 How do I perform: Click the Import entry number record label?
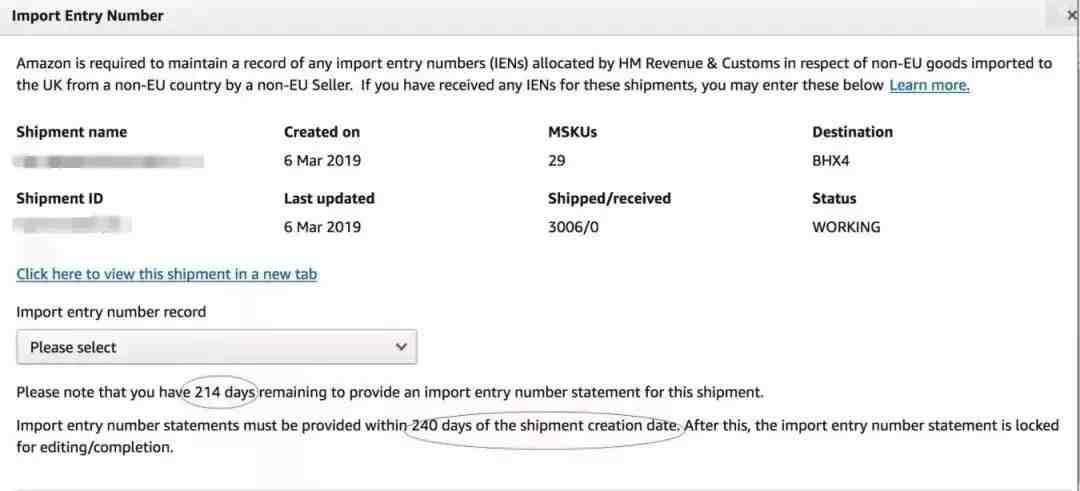pyautogui.click(x=111, y=312)
